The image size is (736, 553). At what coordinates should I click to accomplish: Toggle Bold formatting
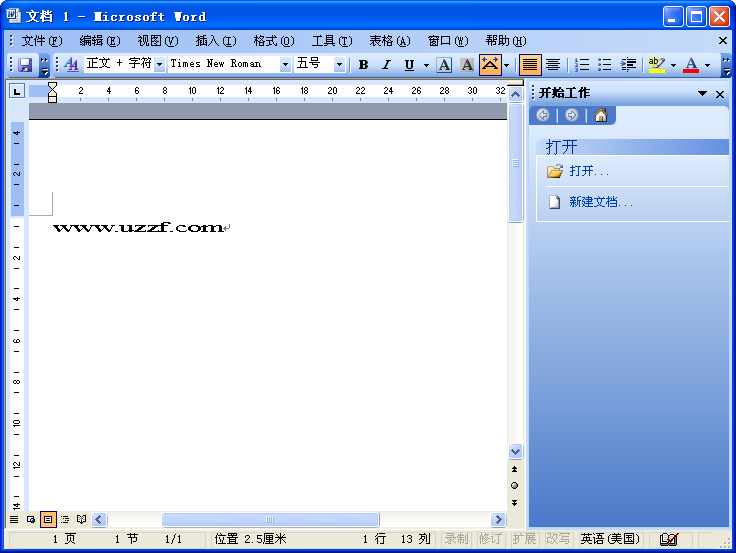[x=363, y=64]
